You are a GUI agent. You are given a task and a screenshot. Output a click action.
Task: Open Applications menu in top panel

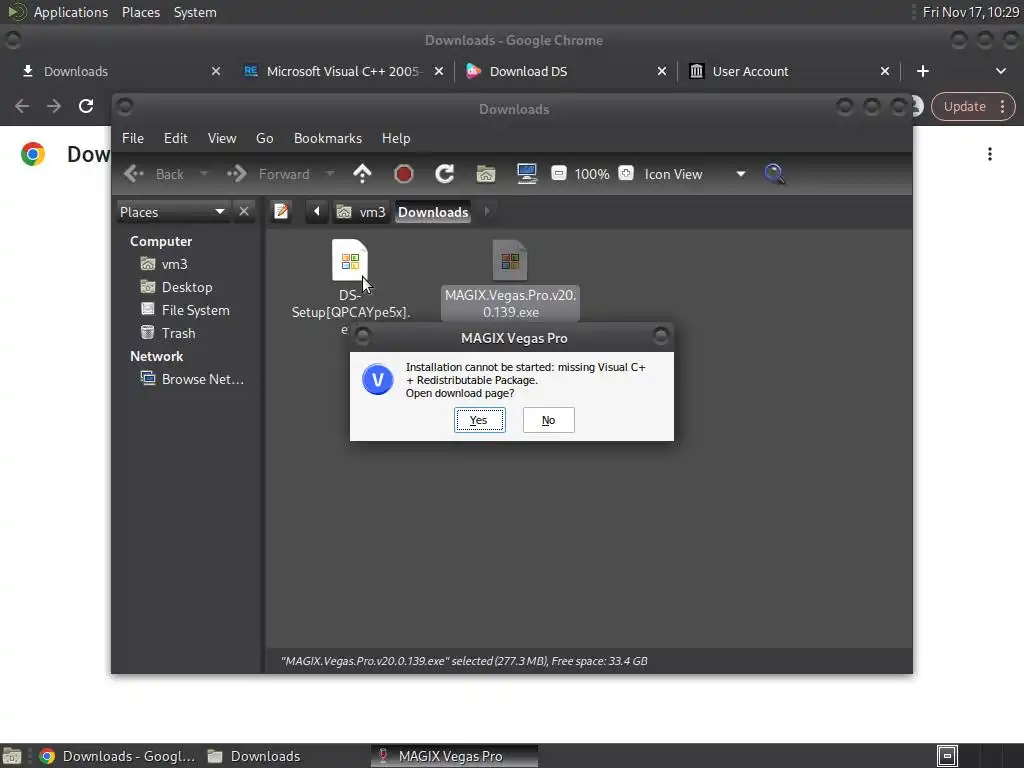(x=71, y=12)
